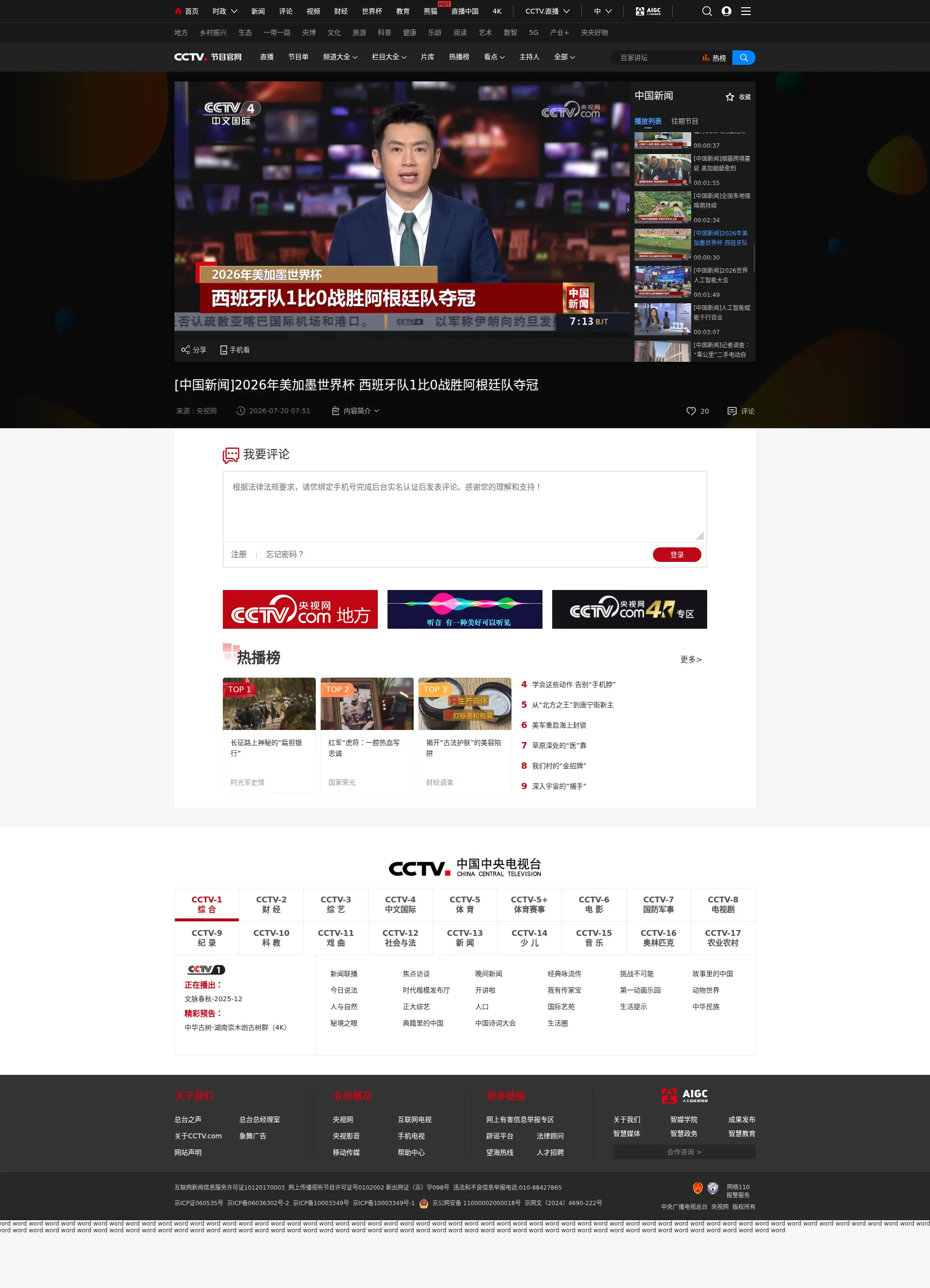Open the TOP 2 红军"虎将" thumbnail
Viewport: 930px width, 1288px height.
(367, 704)
